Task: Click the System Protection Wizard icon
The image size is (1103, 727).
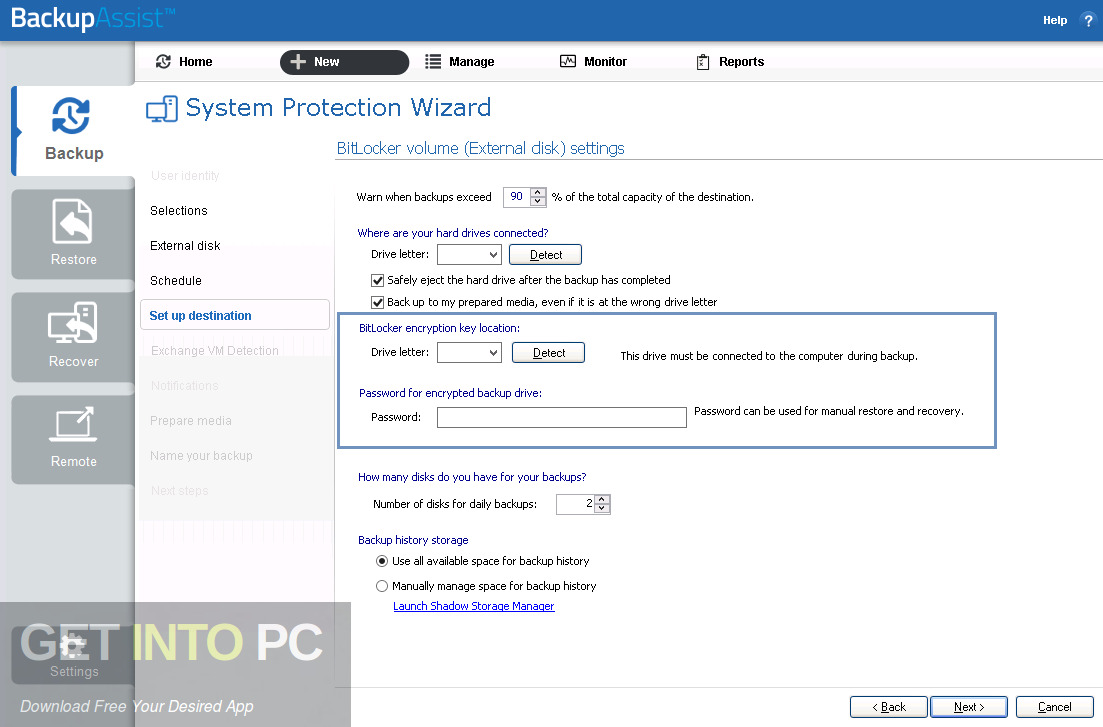Action: click(x=162, y=109)
